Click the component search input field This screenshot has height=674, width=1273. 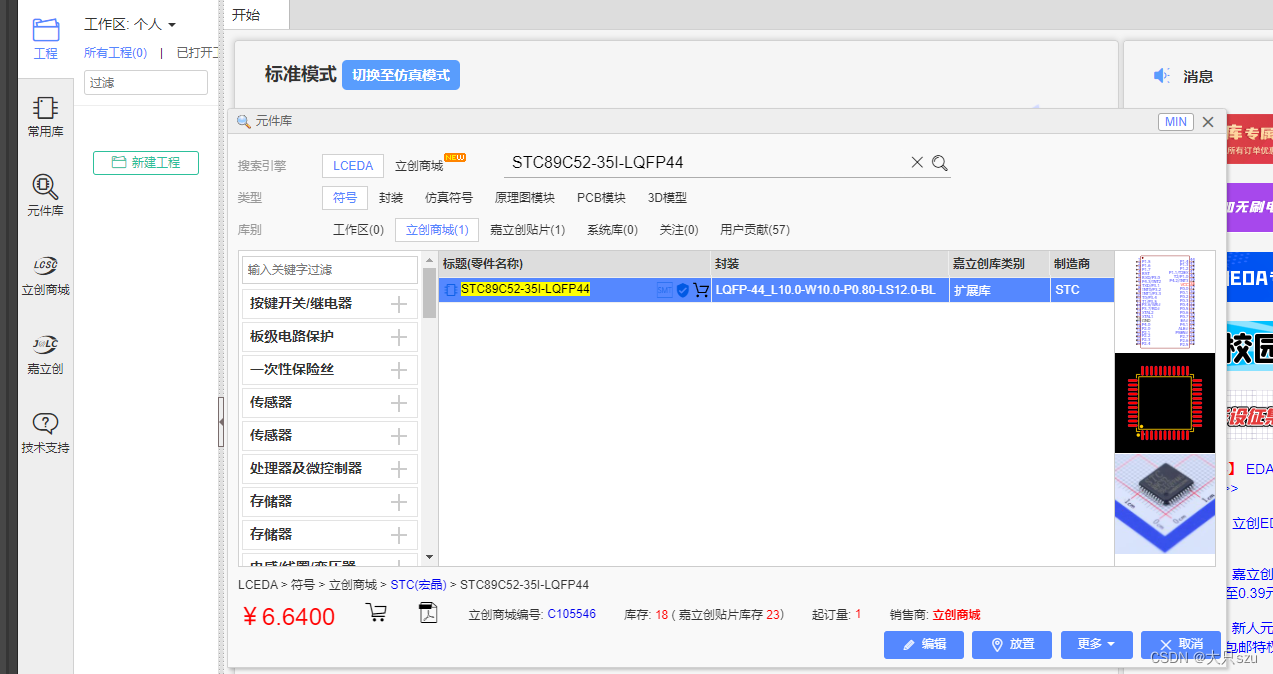(x=706, y=163)
